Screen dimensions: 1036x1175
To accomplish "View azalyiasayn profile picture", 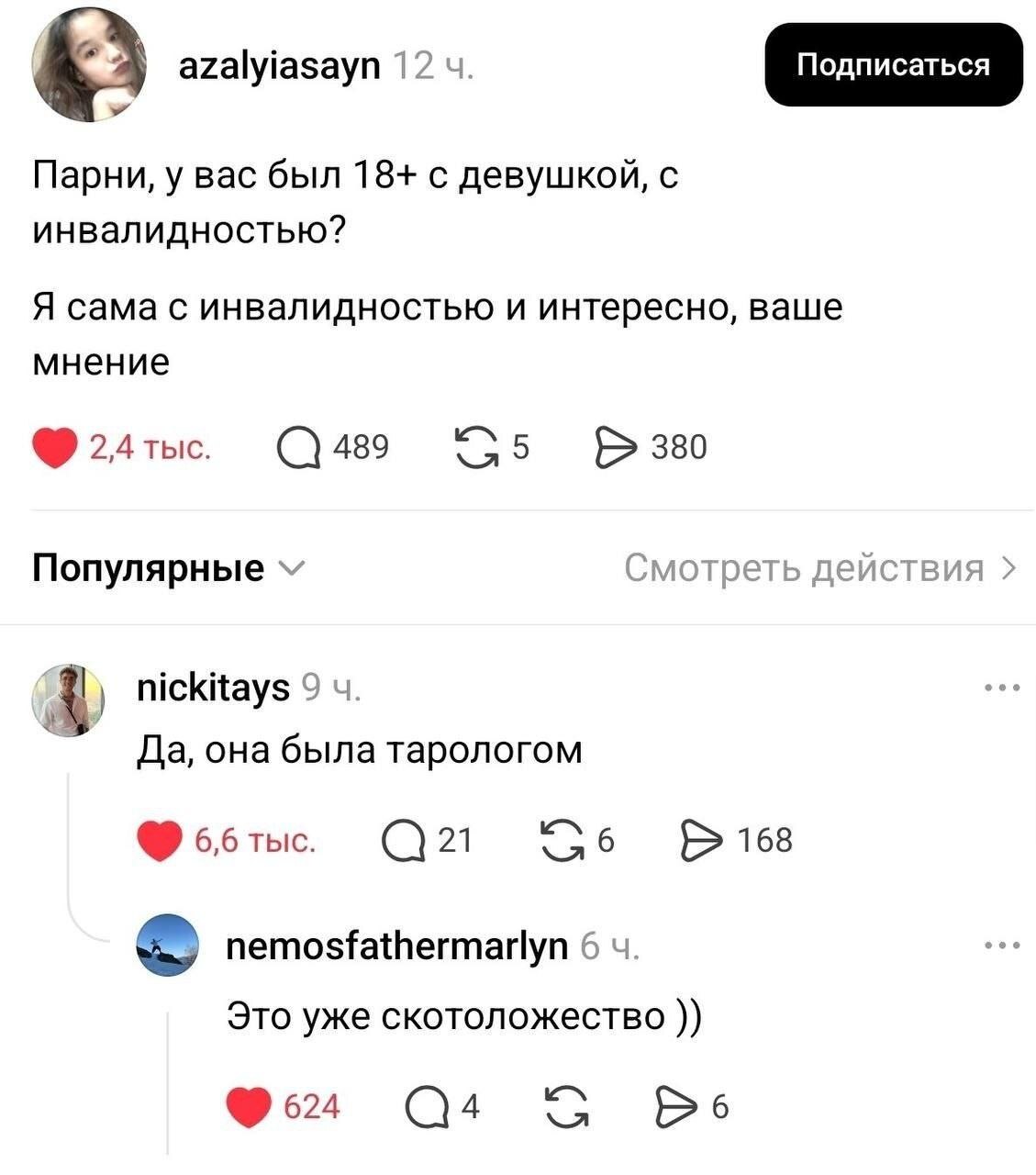I will pyautogui.click(x=89, y=65).
